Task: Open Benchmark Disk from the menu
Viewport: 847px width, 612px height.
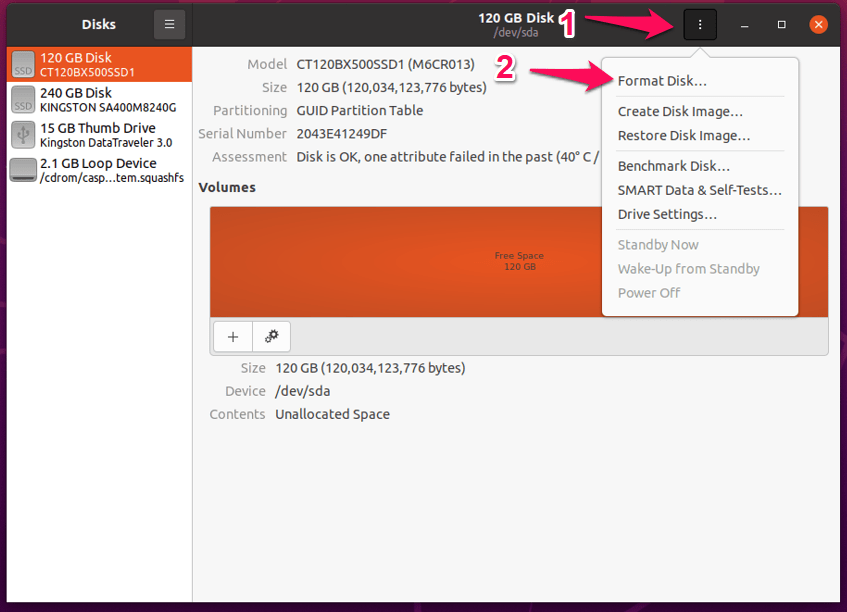Action: (x=674, y=166)
